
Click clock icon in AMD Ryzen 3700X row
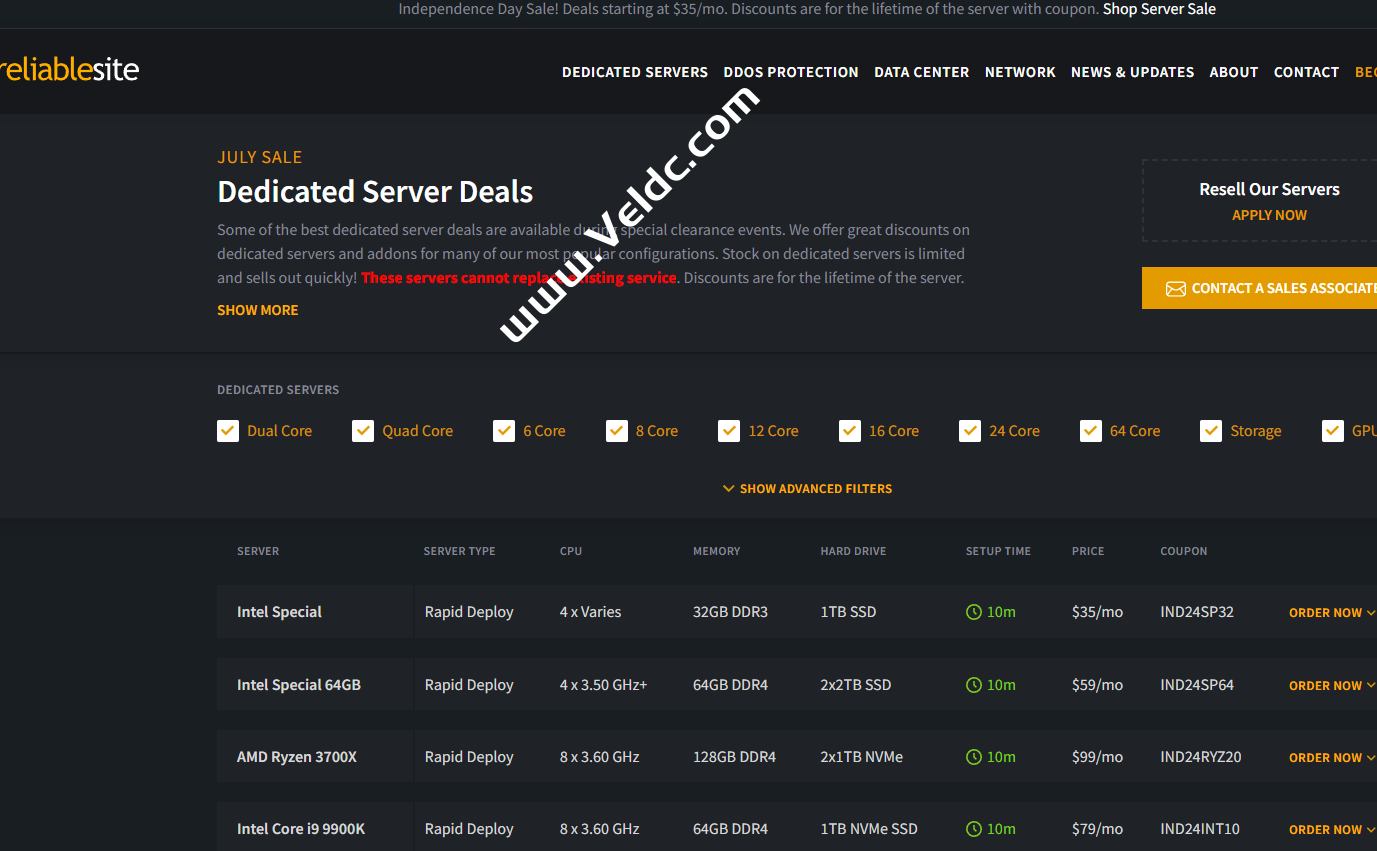pos(974,757)
